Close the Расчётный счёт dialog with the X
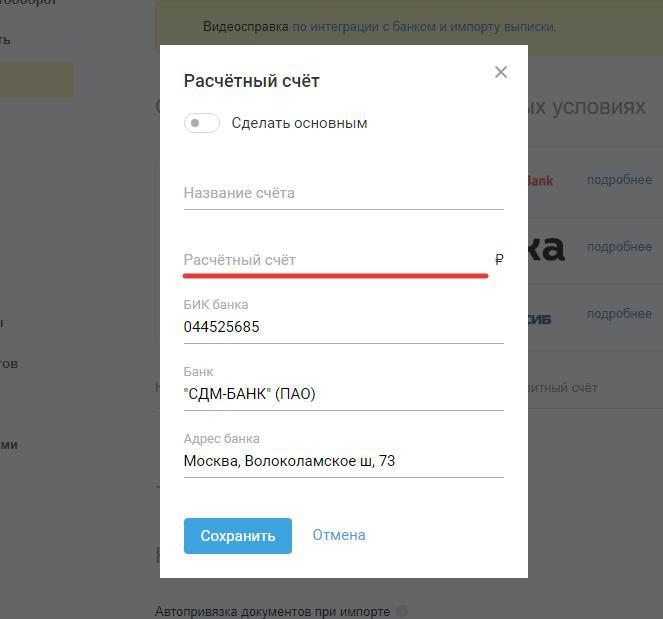This screenshot has width=663, height=619. pyautogui.click(x=501, y=72)
